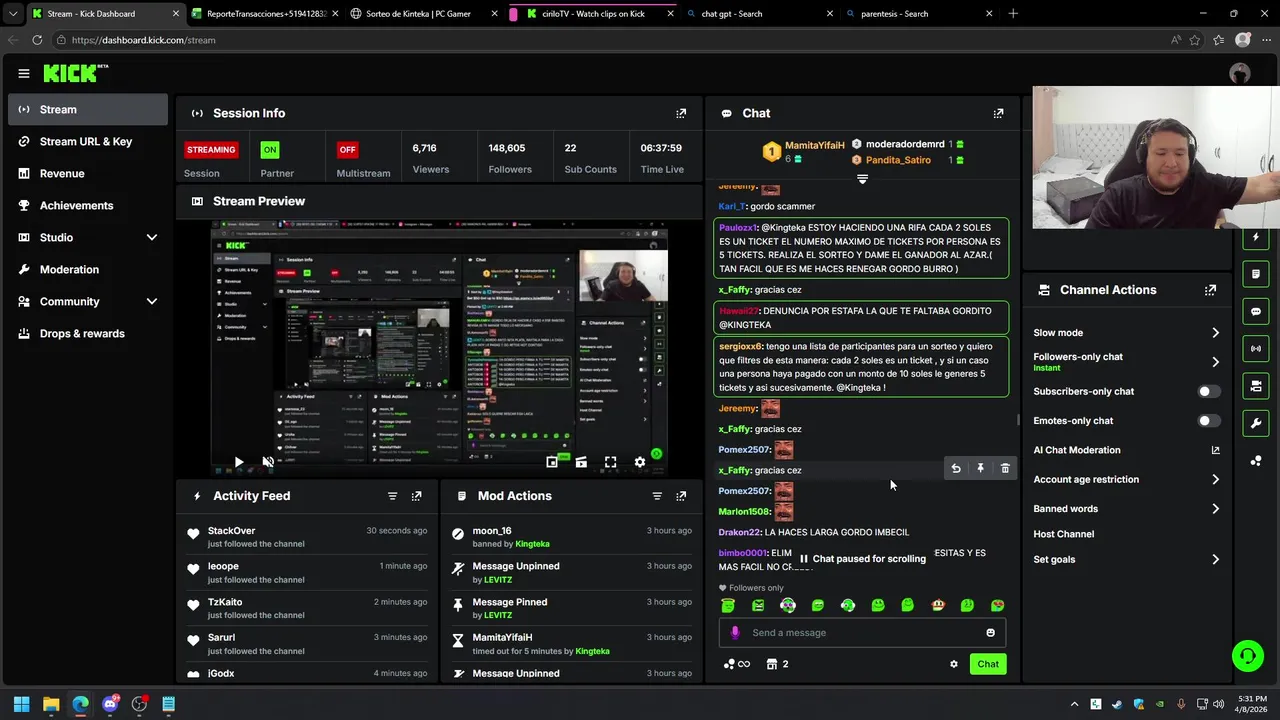Open Stream URL & Key page
1280x720 pixels.
(x=88, y=142)
